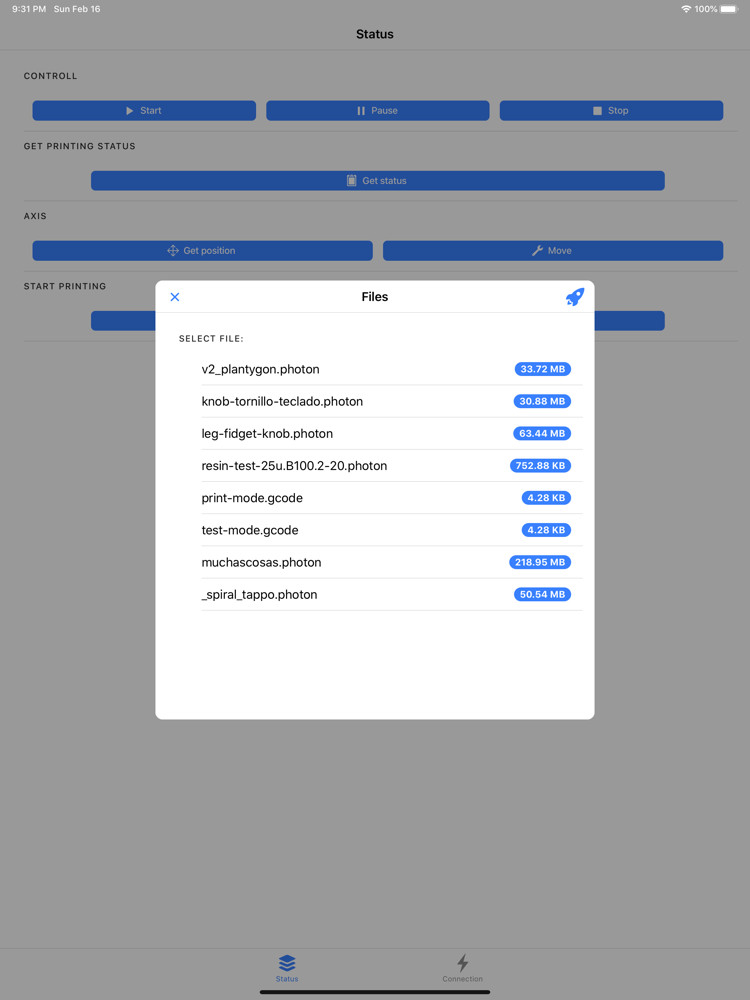
Task: Click print-mode.gcode 4.28 KB badge
Action: click(x=547, y=498)
